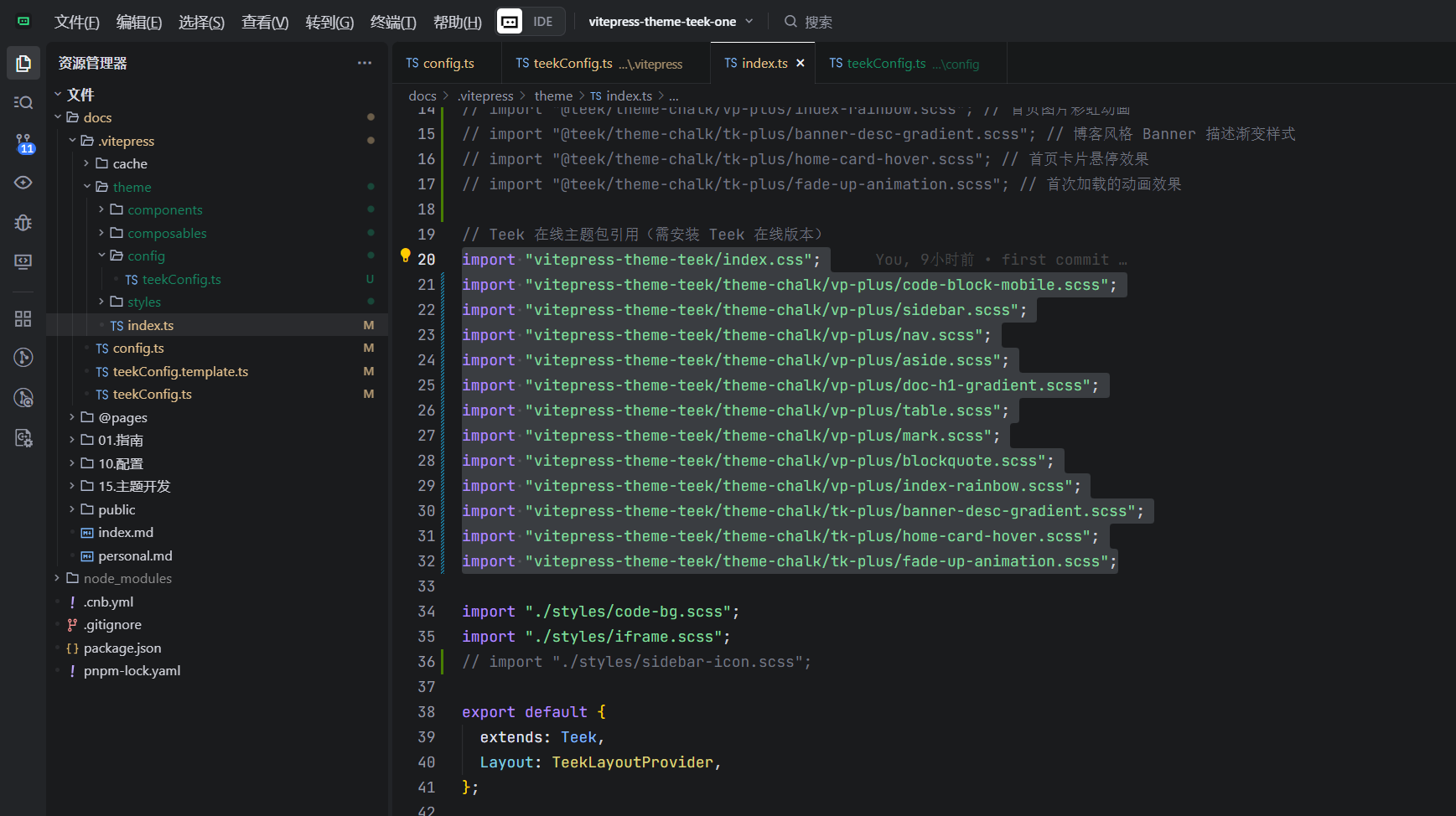1456x816 pixels.
Task: Expand the node_modules folder
Action: tap(127, 578)
